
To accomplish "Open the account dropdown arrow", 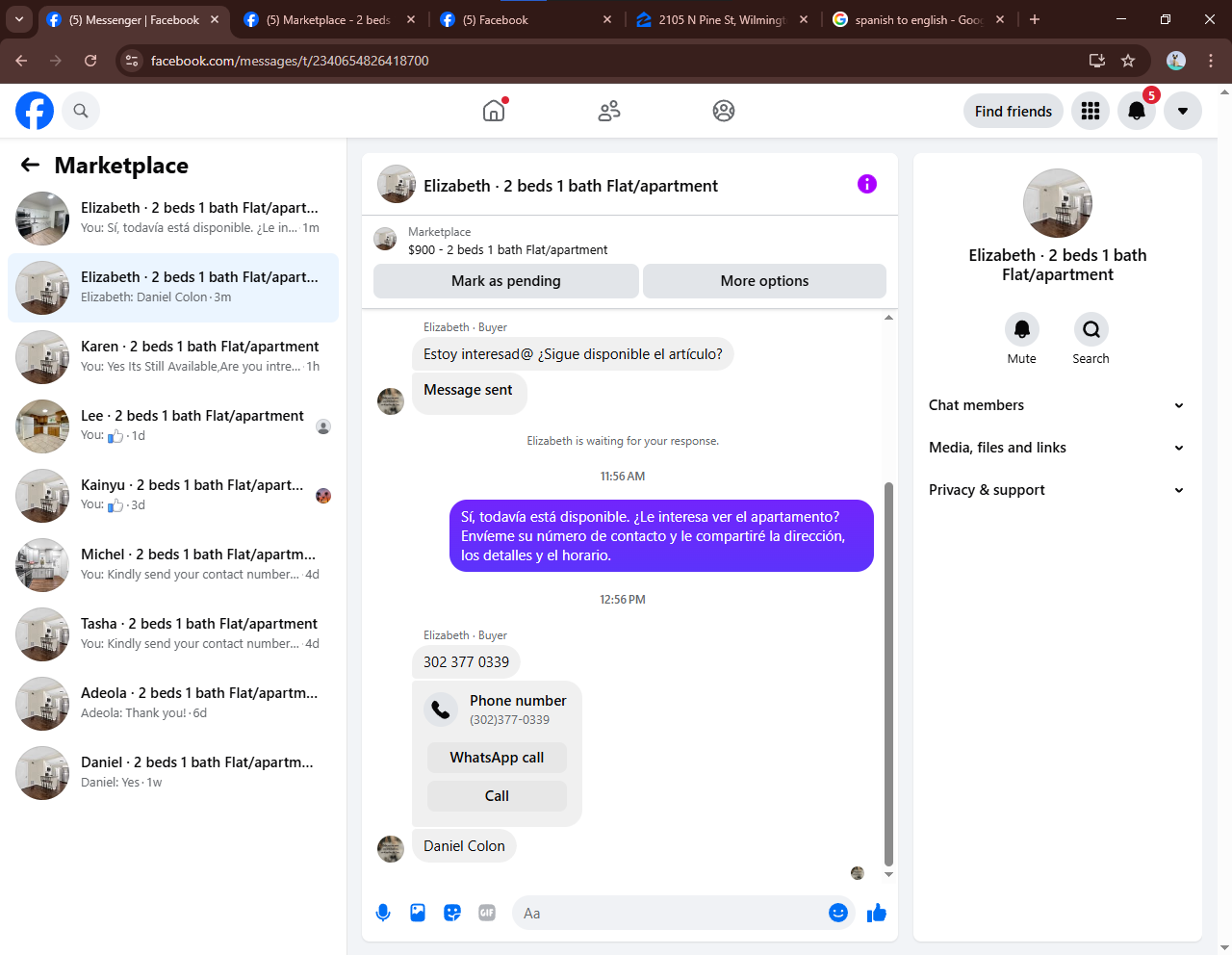I will [x=1183, y=111].
